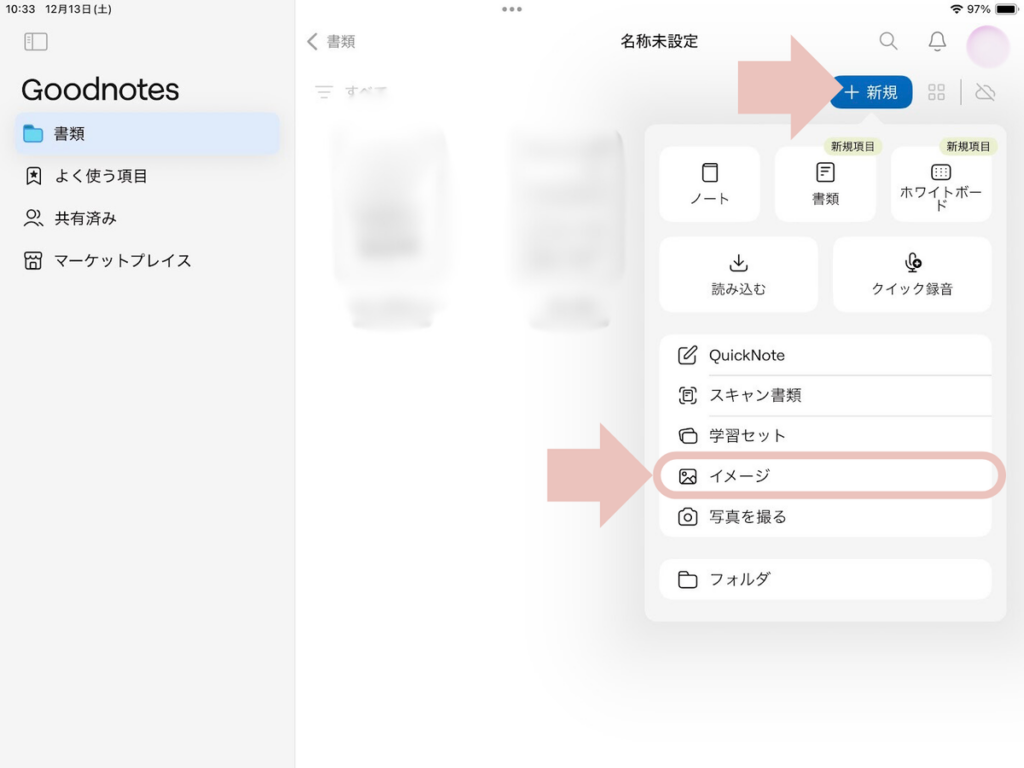This screenshot has width=1024, height=768.
Task: Switch to grid view layout icon
Action: click(936, 93)
